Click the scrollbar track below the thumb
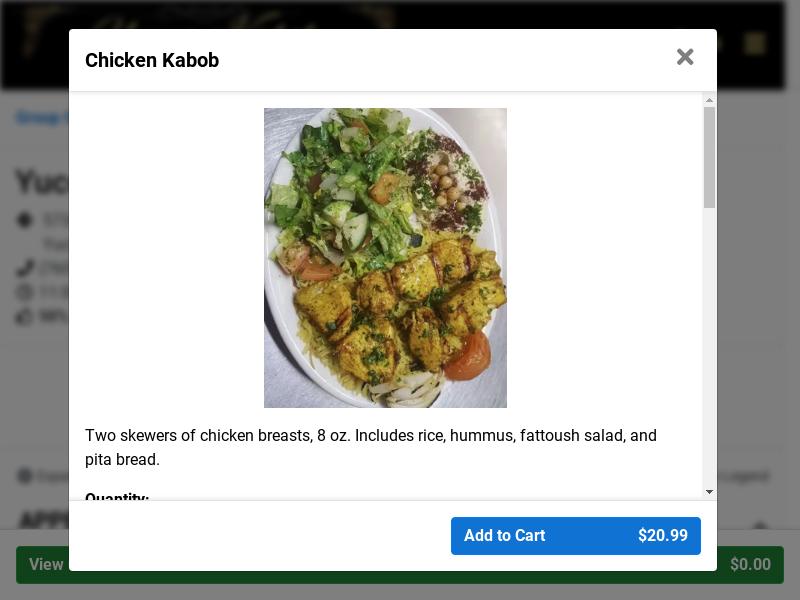800x600 pixels. [x=709, y=347]
